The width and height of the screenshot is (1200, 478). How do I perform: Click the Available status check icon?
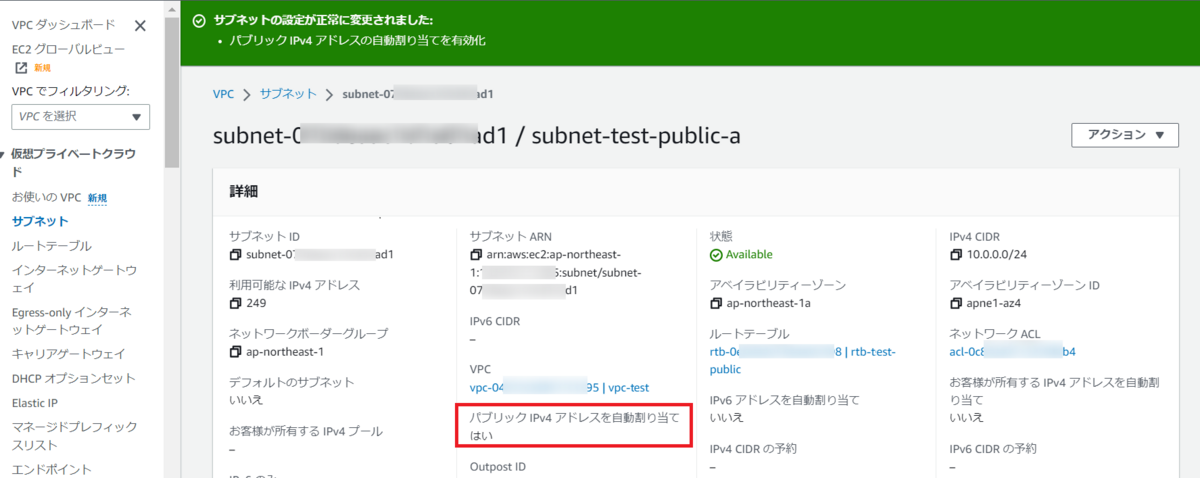pos(716,254)
